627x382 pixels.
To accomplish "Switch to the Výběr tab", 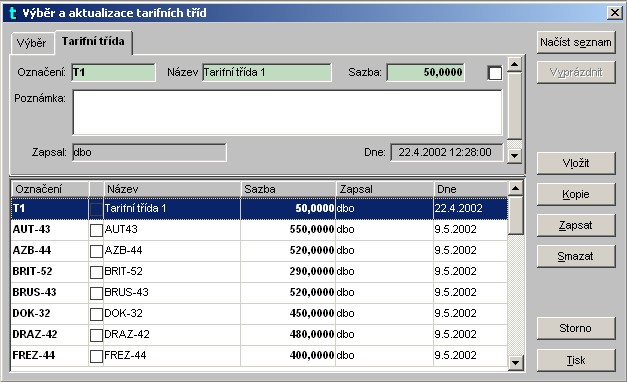I will pos(32,43).
